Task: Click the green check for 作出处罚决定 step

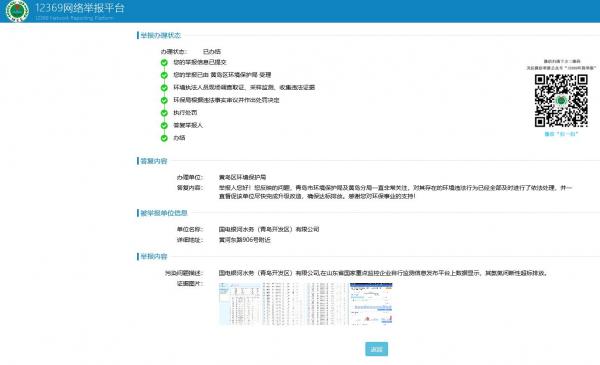Action: [x=164, y=101]
